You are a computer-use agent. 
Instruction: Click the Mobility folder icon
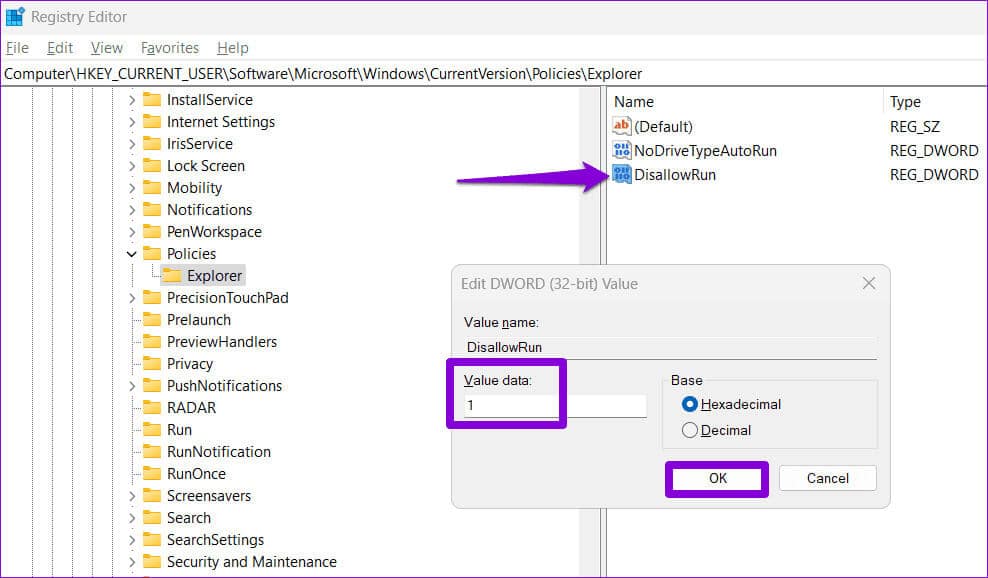(x=152, y=188)
